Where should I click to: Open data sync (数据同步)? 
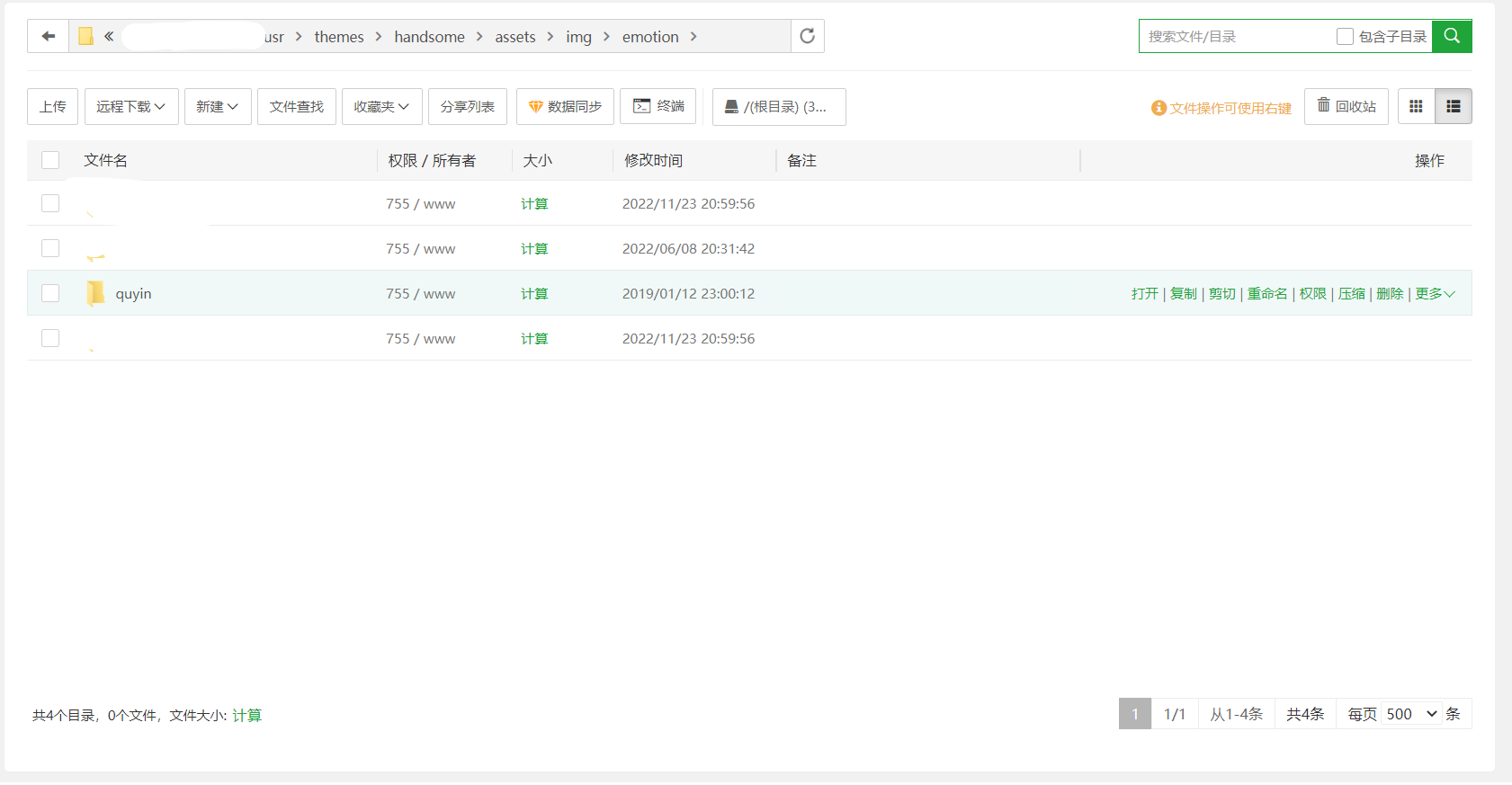pyautogui.click(x=565, y=106)
